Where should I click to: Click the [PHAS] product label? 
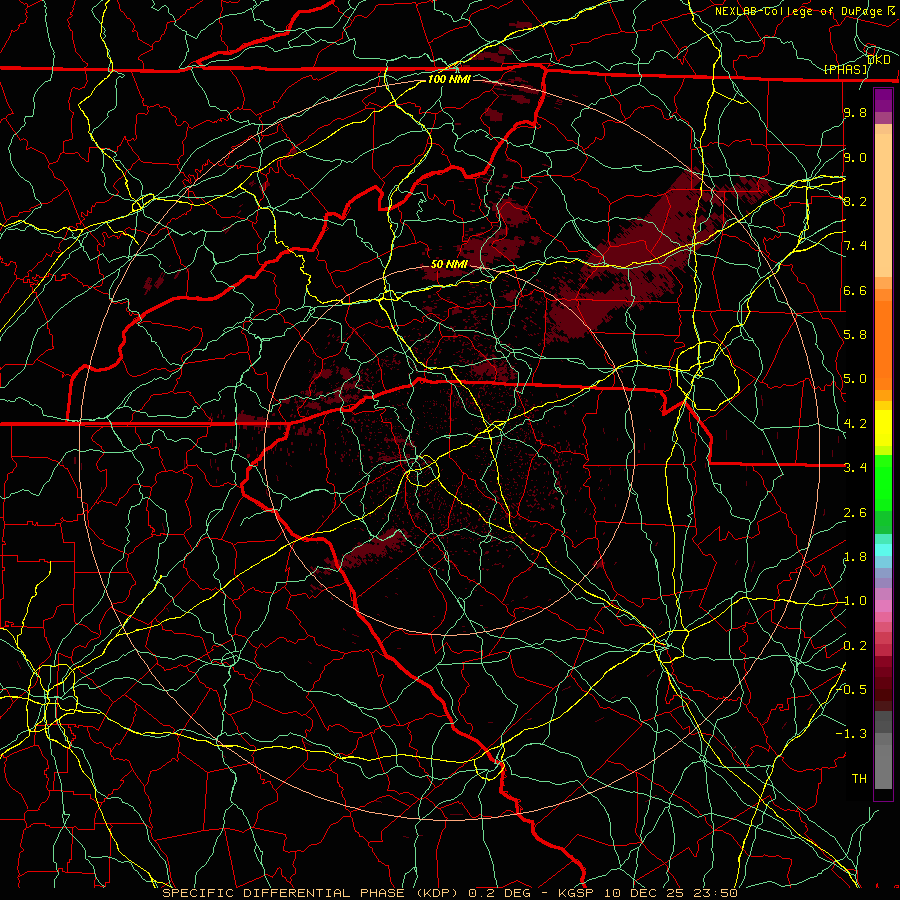pyautogui.click(x=846, y=69)
